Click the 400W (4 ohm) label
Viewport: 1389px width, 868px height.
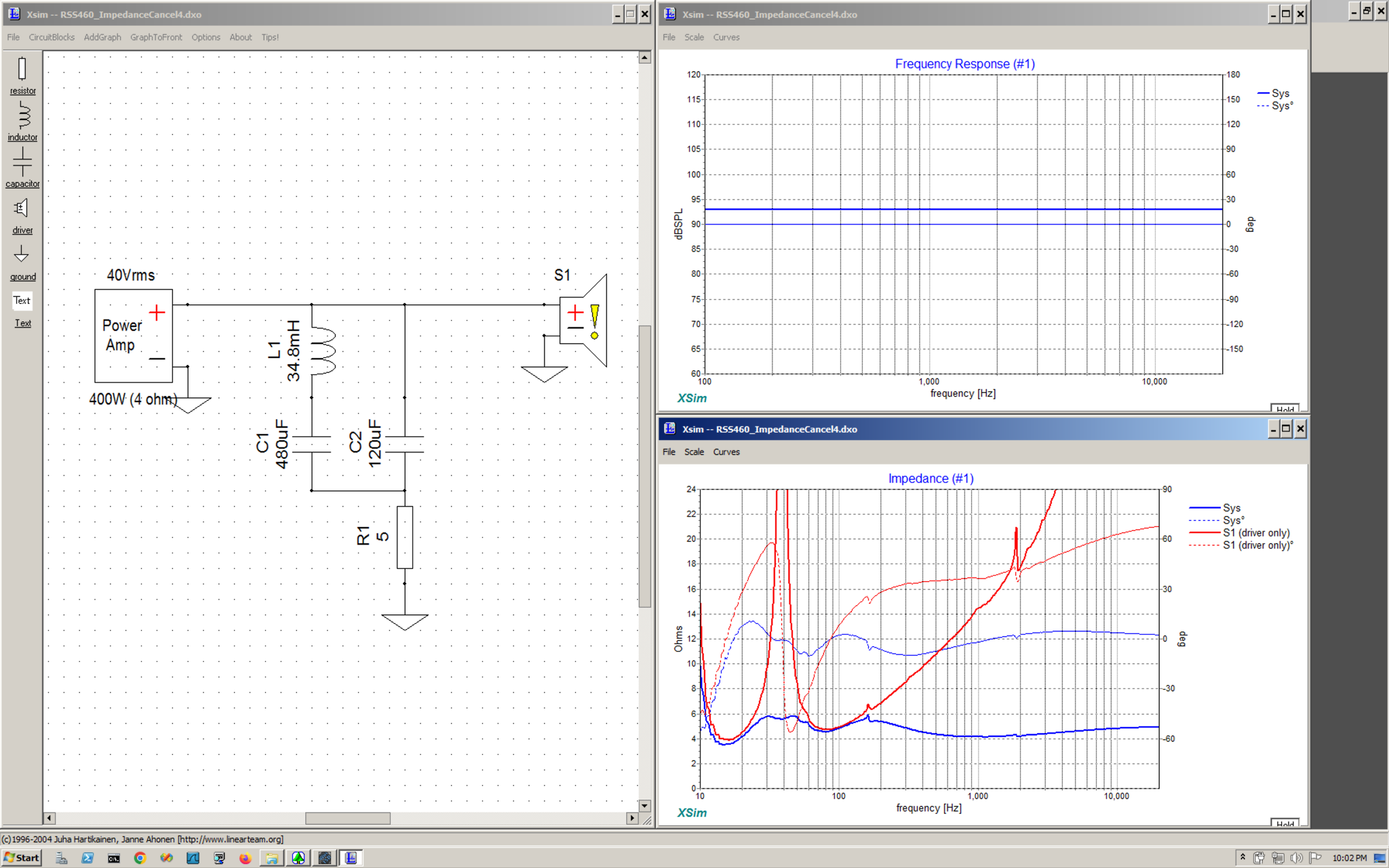(133, 399)
